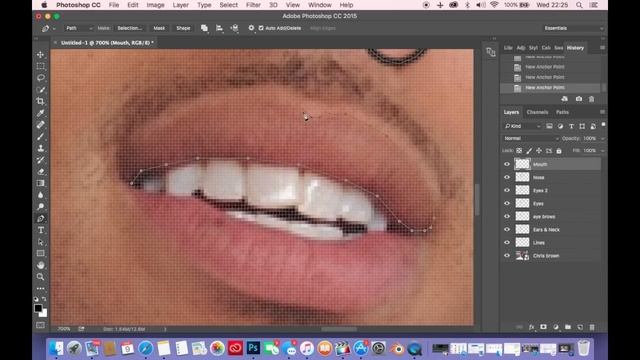Click the Shape button

click(183, 28)
